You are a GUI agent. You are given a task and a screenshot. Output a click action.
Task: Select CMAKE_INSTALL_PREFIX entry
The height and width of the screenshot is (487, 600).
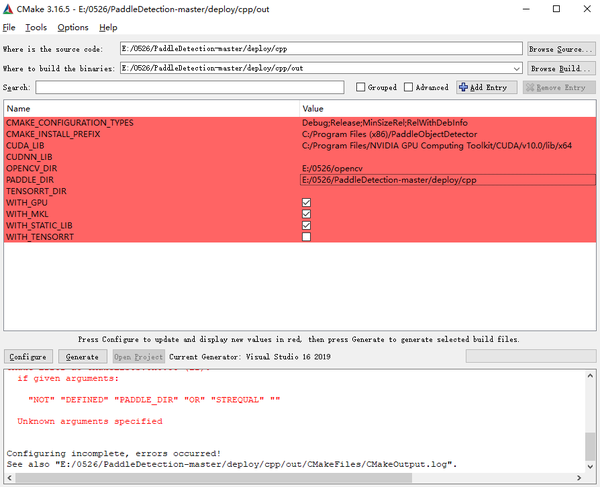(x=53, y=134)
